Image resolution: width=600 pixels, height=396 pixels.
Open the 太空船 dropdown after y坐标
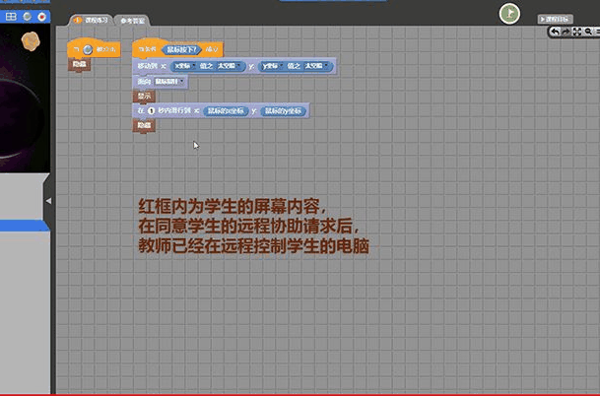coord(316,66)
